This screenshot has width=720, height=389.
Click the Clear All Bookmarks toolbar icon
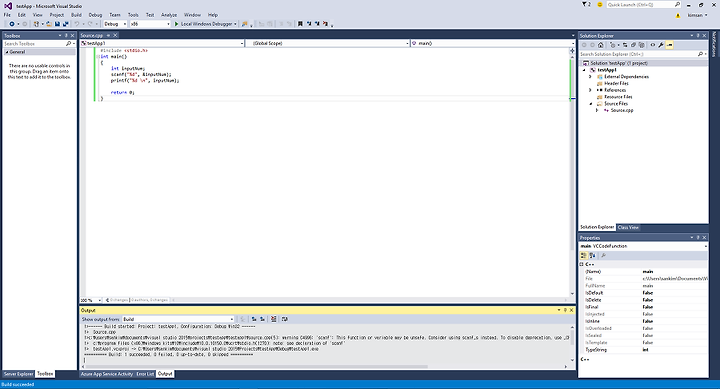tap(325, 24)
